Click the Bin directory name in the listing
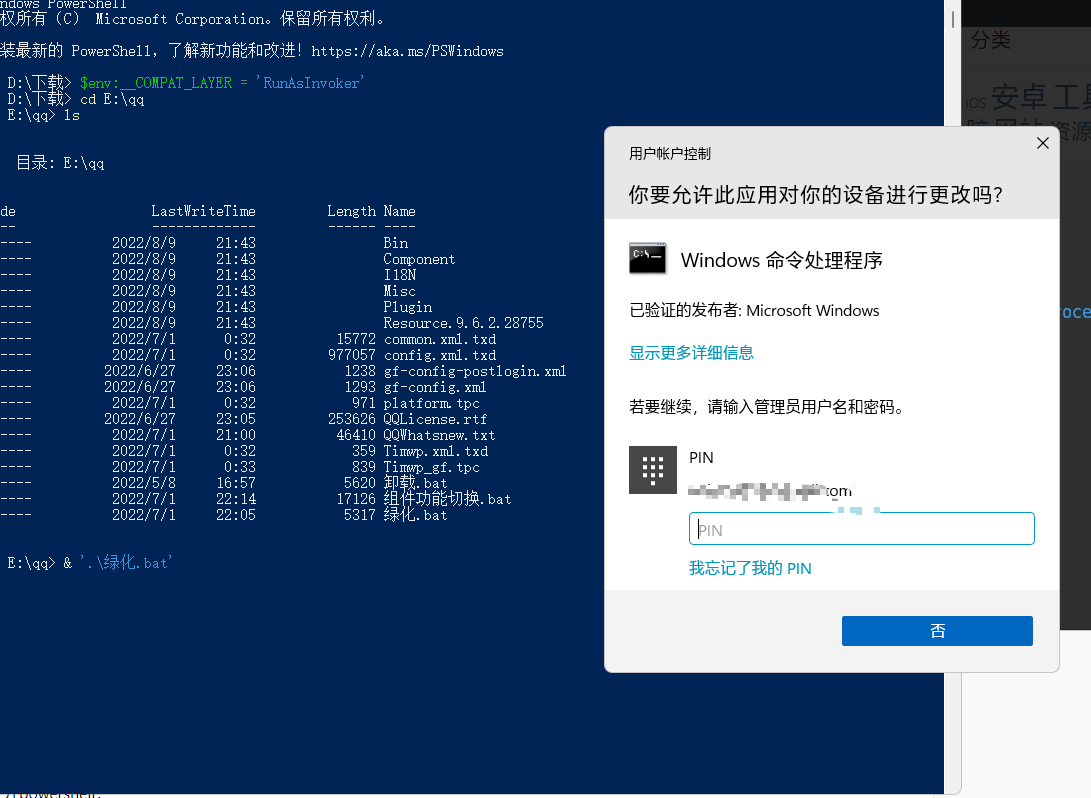This screenshot has width=1091, height=798. pyautogui.click(x=396, y=243)
